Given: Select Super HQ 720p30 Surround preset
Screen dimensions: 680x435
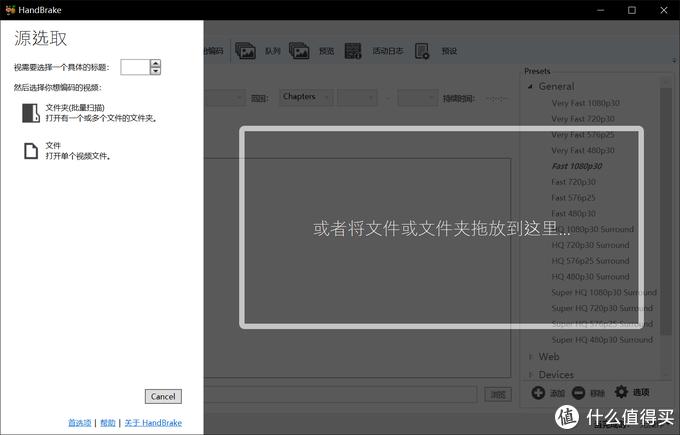Looking at the screenshot, I should pos(602,308).
